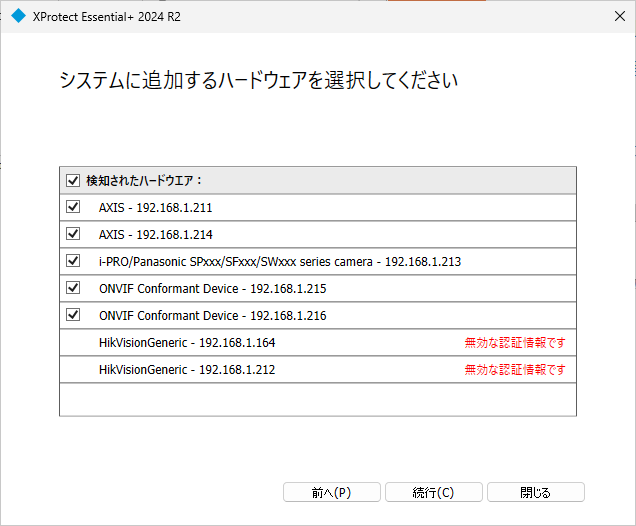
Task: Select HikVisionGeneric - 192.168.1.164 row text
Action: click(187, 343)
